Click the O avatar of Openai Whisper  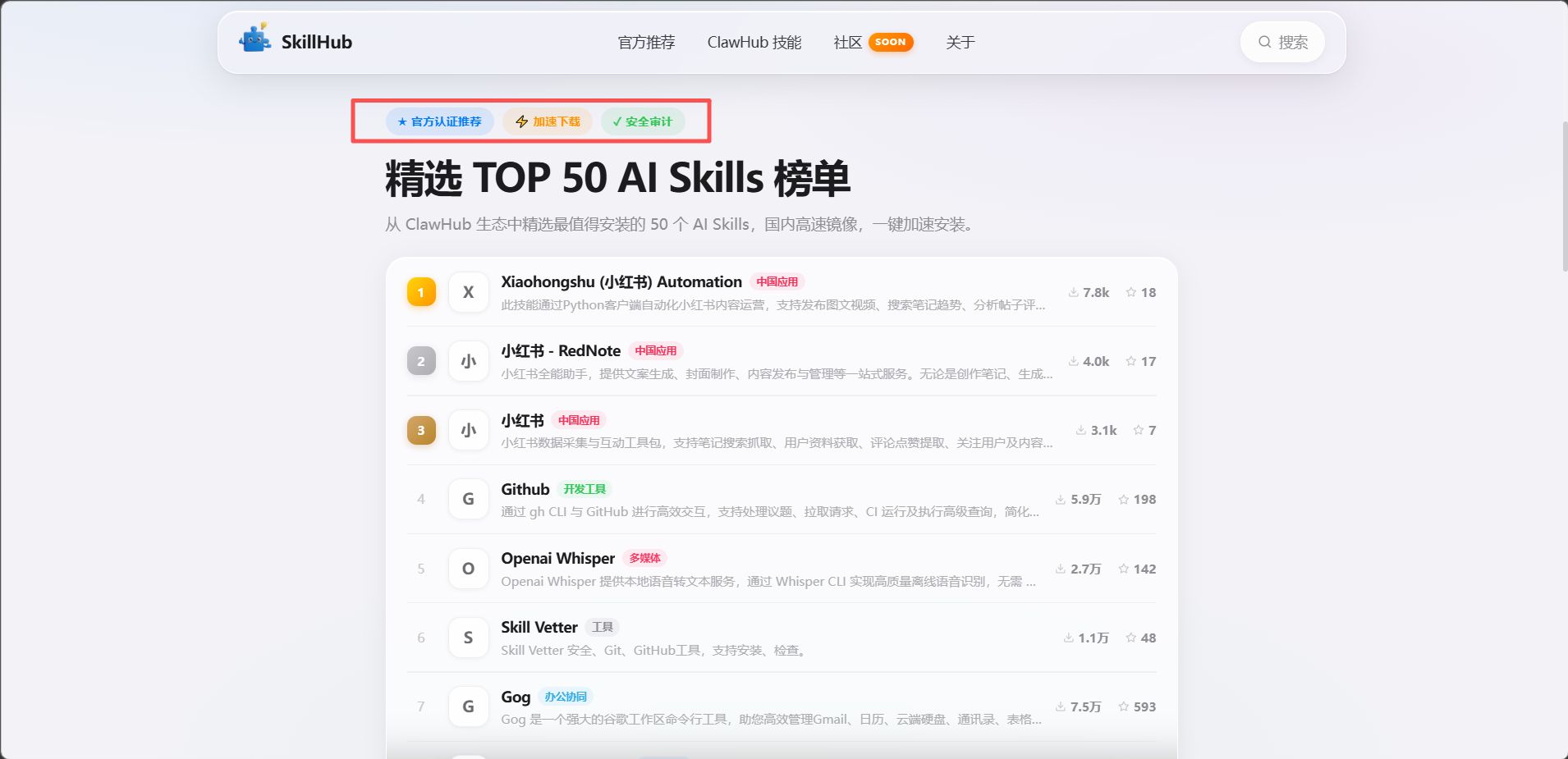[468, 569]
